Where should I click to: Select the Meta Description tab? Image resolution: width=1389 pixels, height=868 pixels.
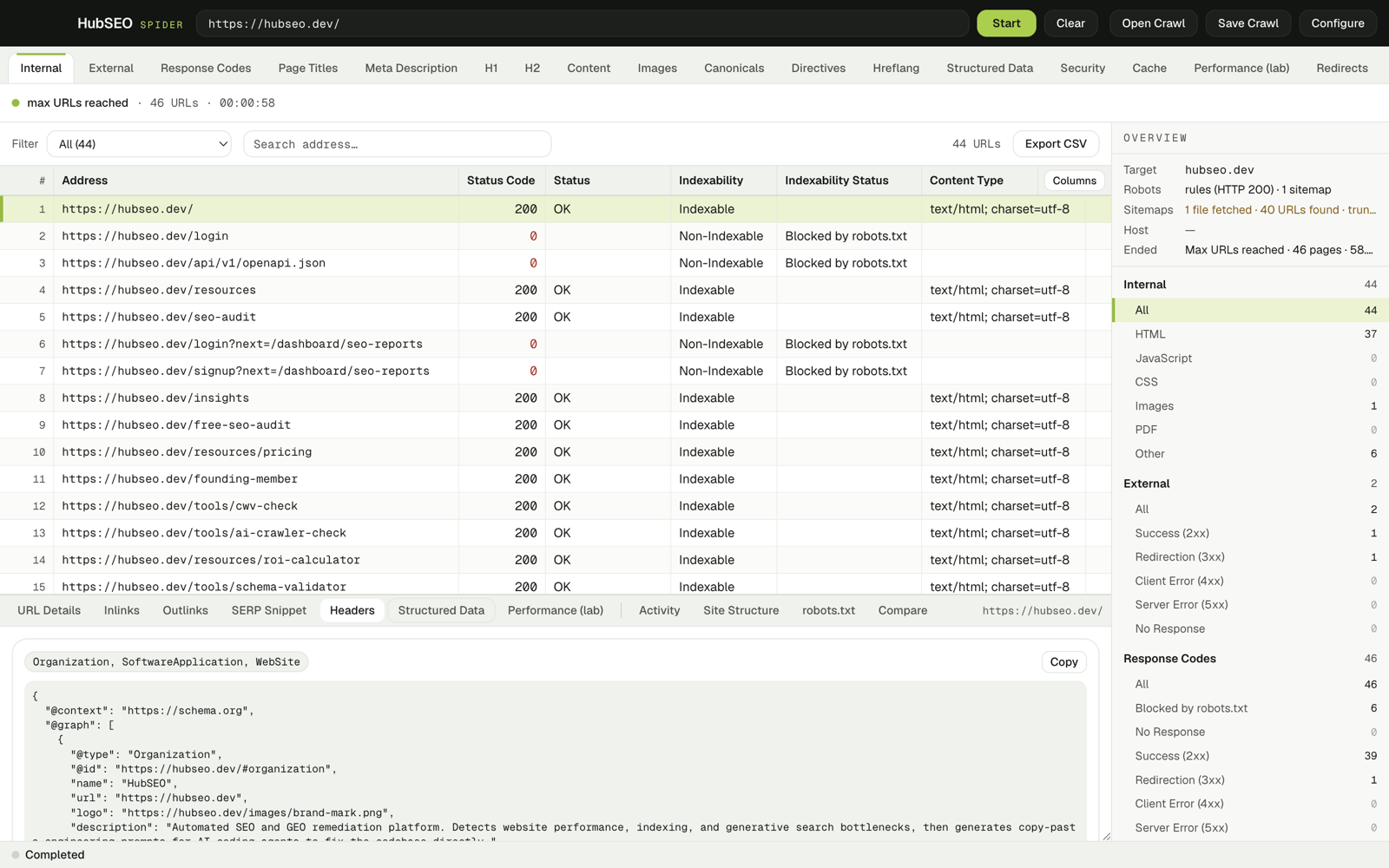tap(411, 68)
